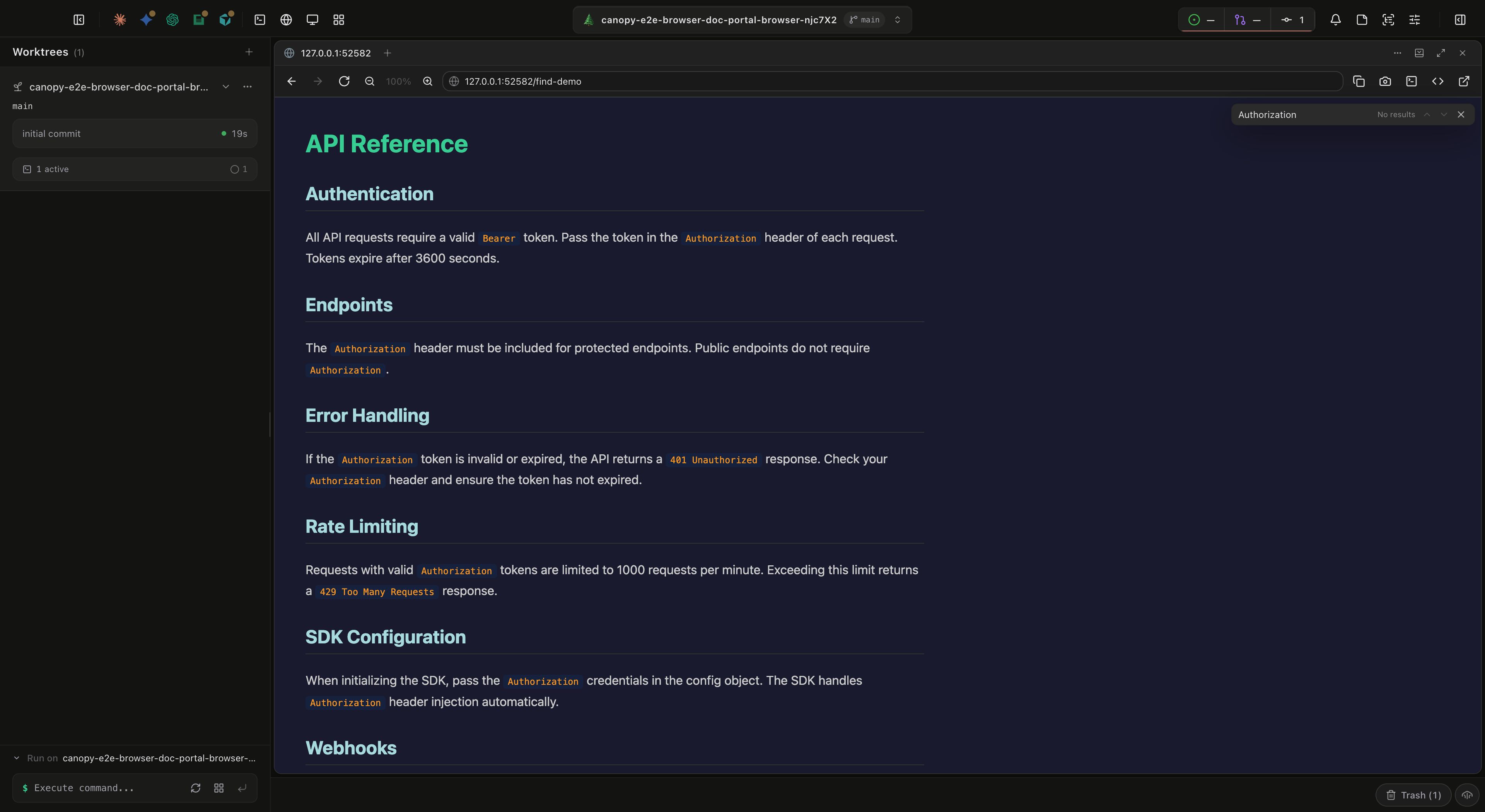
Task: Click the Webhooks heading
Action: 351,748
